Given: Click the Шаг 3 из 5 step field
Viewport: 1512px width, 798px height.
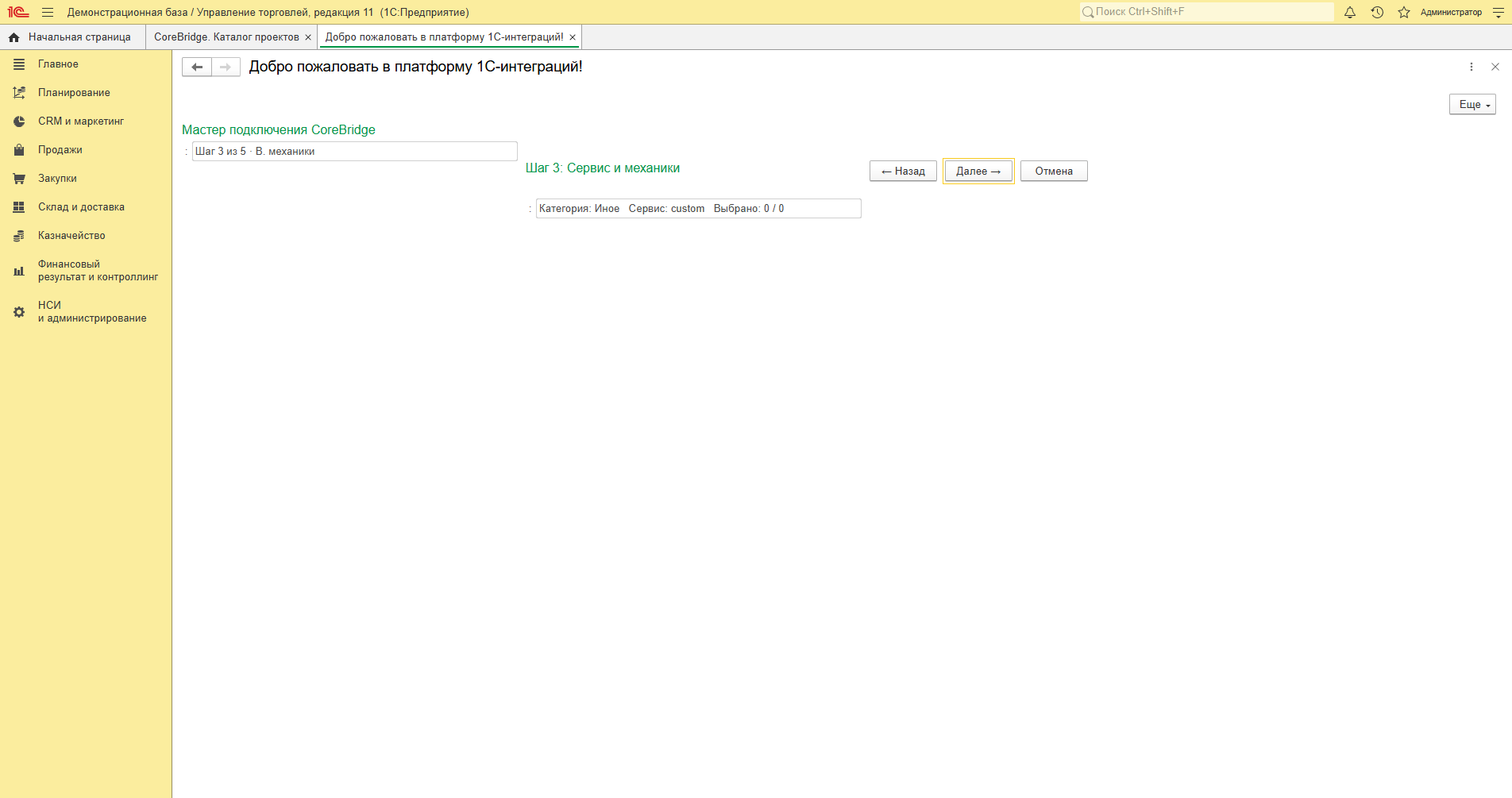Looking at the screenshot, I should click(354, 152).
